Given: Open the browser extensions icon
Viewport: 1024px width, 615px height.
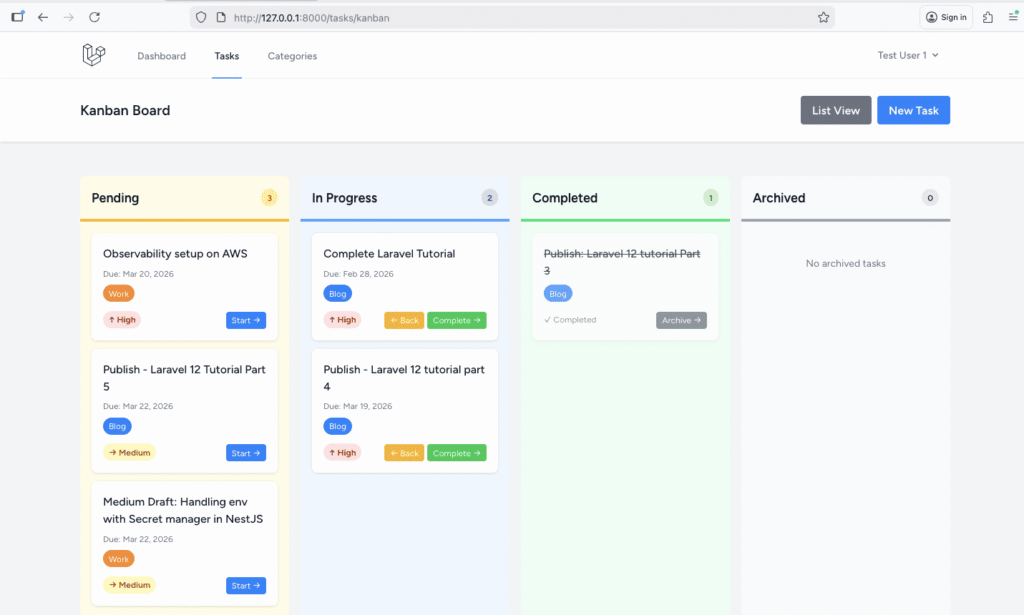Looking at the screenshot, I should coord(988,17).
